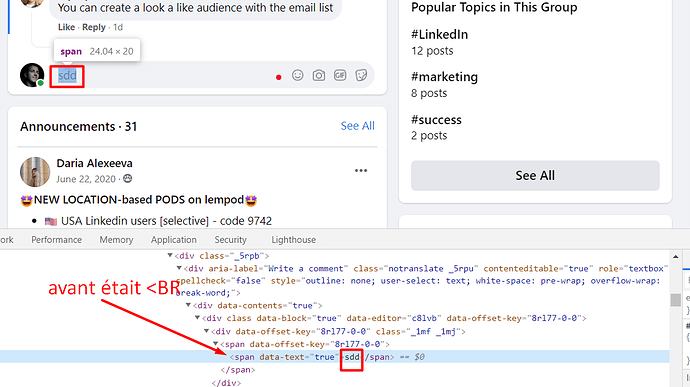Open the #LinkedIn topic
Screen dimensions: 690x387
tap(440, 34)
